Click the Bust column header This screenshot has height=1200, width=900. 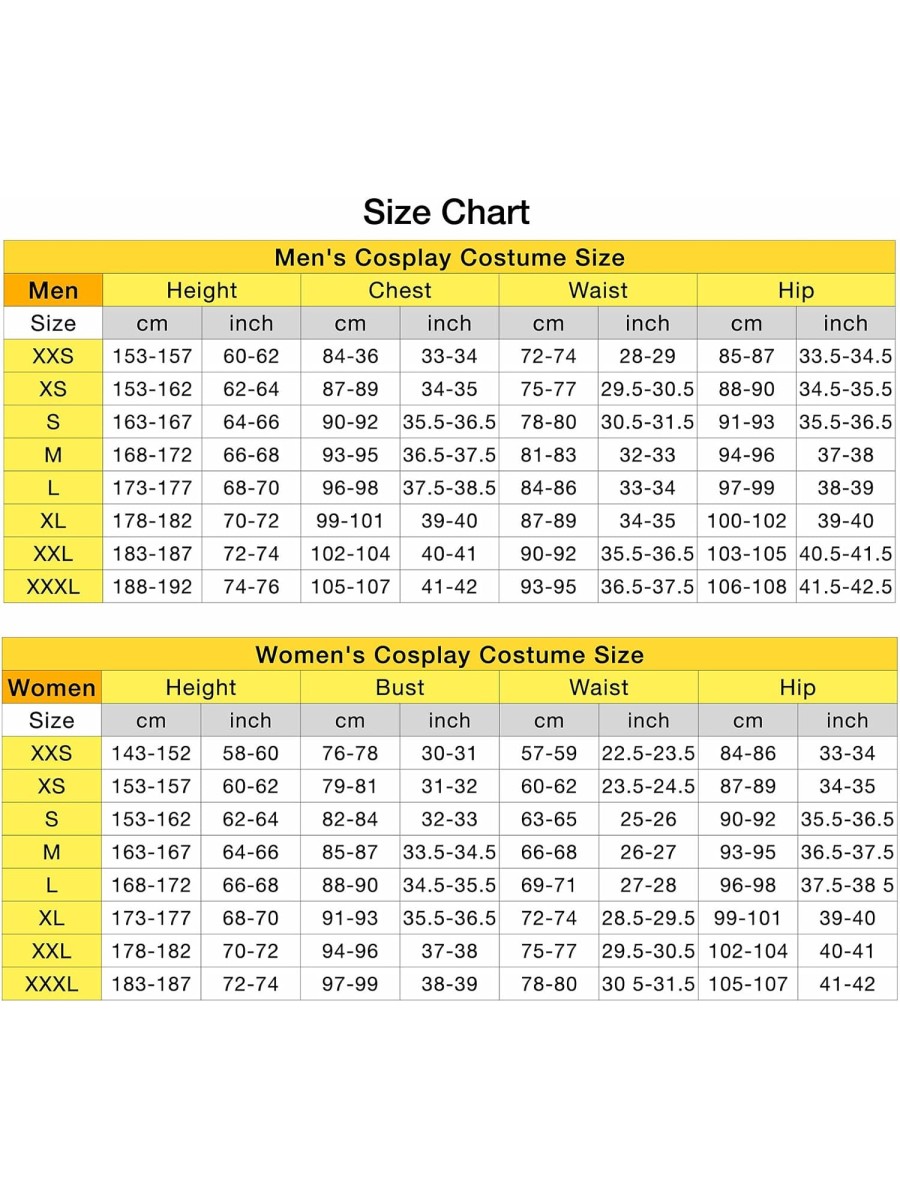click(400, 688)
